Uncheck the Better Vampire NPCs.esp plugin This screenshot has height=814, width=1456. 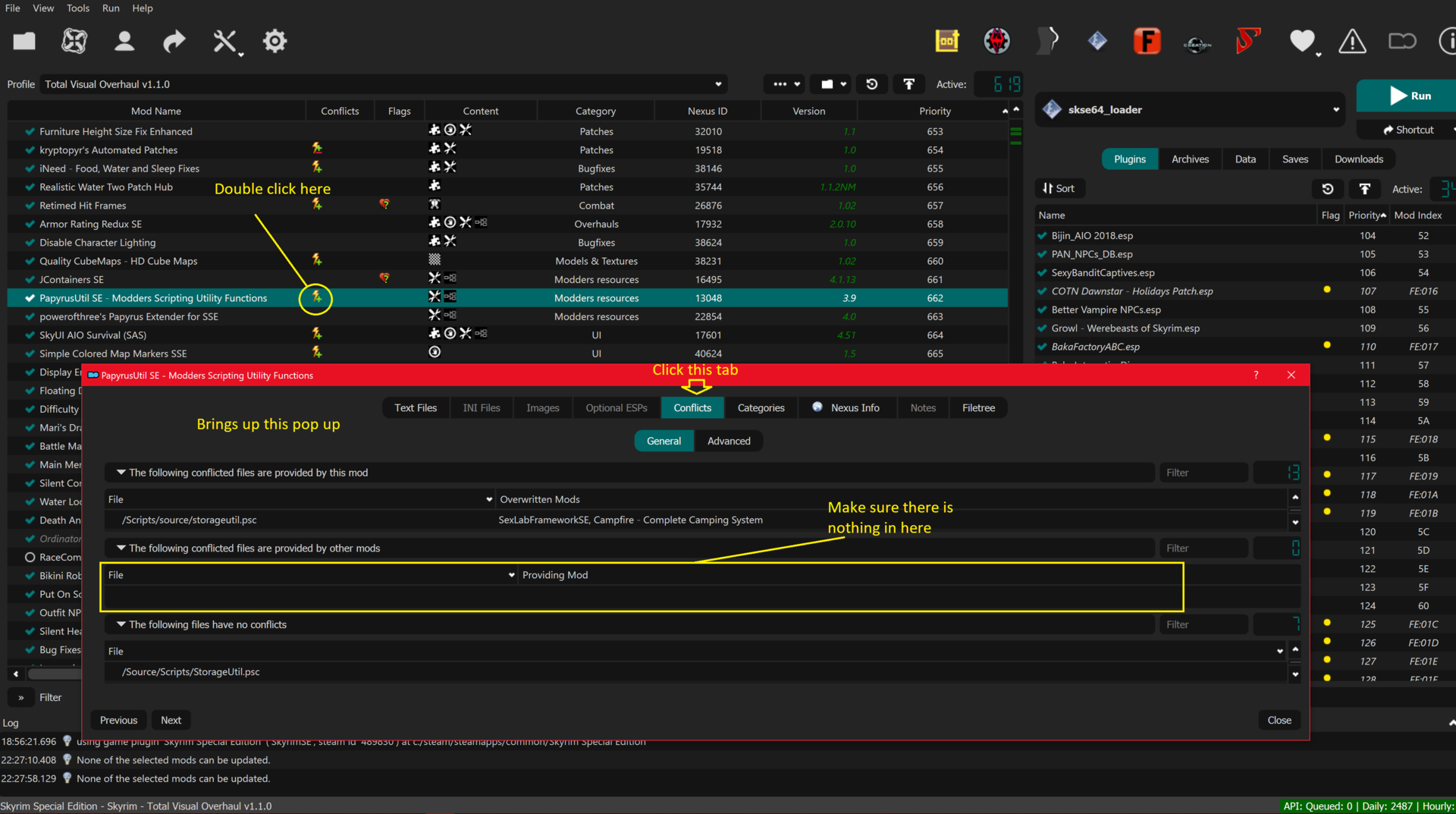pyautogui.click(x=1043, y=310)
